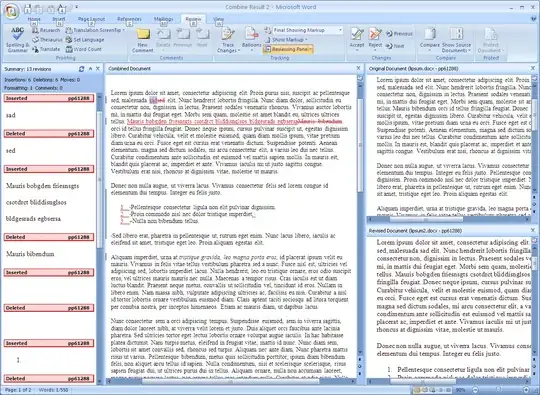Run Spelling & Grammar check
This screenshot has height=395, width=540.
point(17,40)
